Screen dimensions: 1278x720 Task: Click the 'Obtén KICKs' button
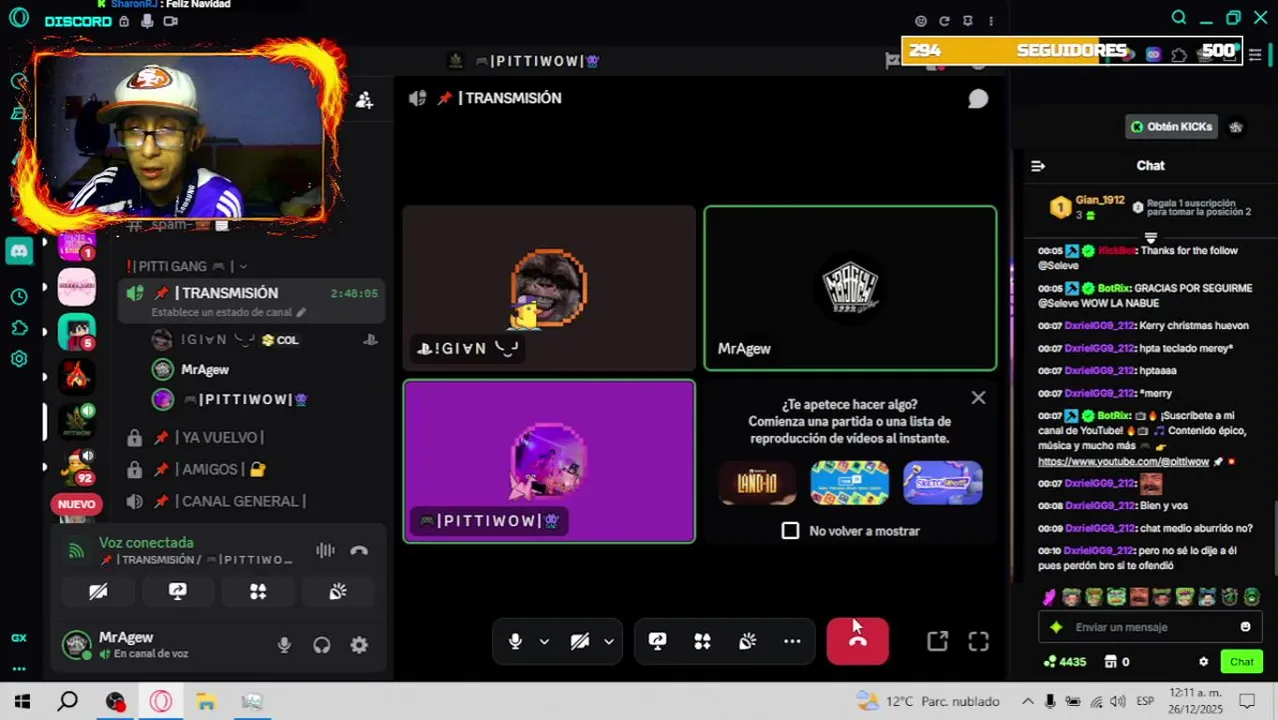pyautogui.click(x=1170, y=127)
